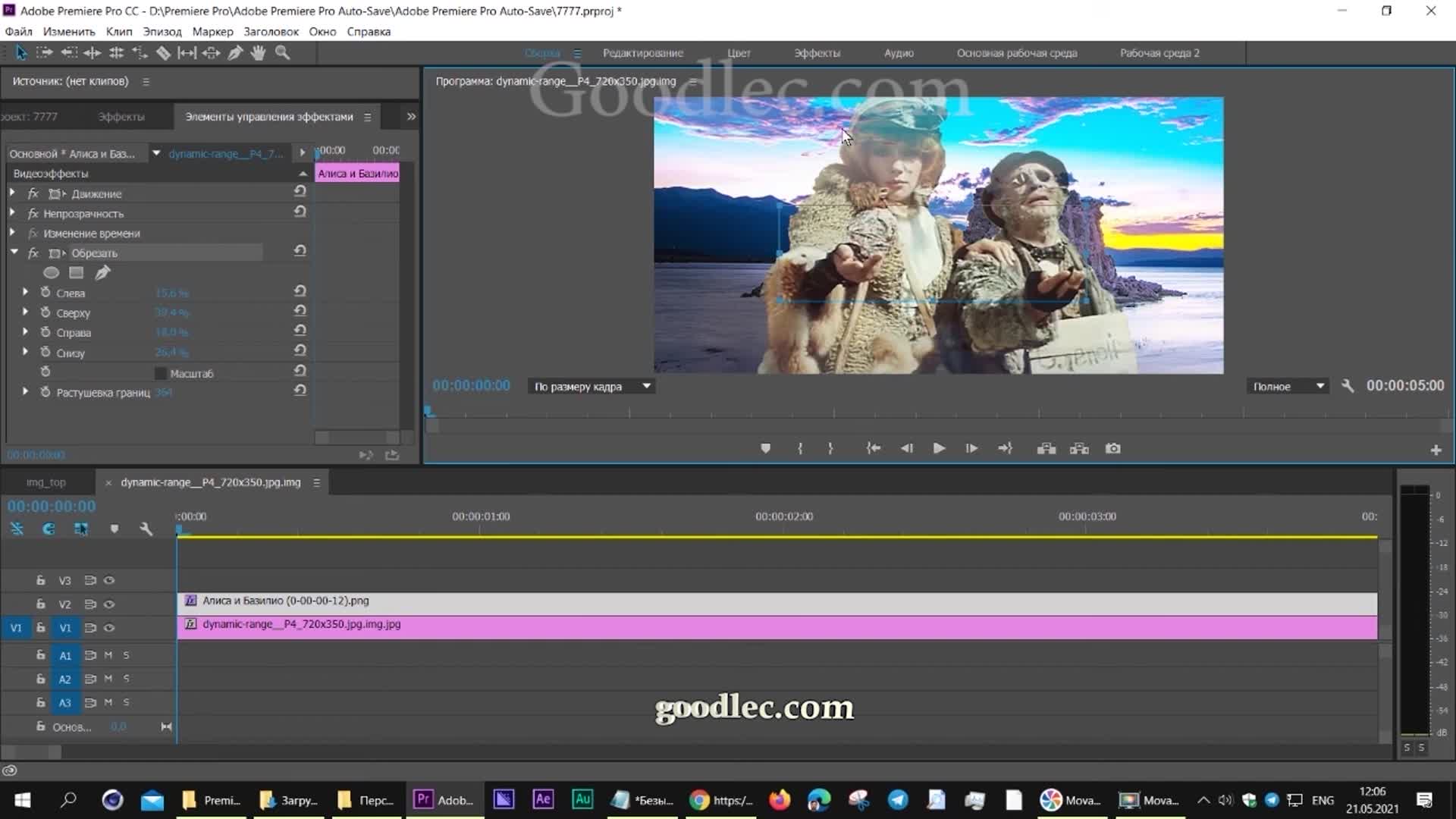Toggle lock on V2 track
Screen dimensions: 1456x819
(x=41, y=604)
